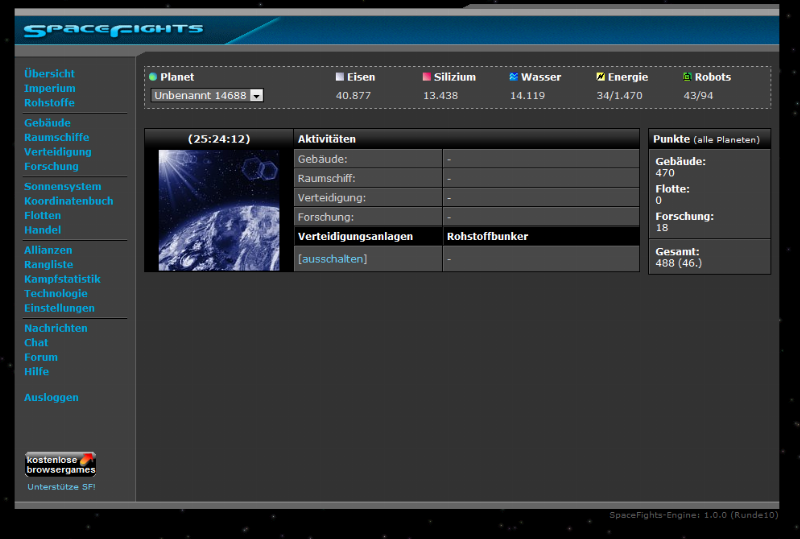Open the planet selector Unbenannt 14688

click(207, 95)
